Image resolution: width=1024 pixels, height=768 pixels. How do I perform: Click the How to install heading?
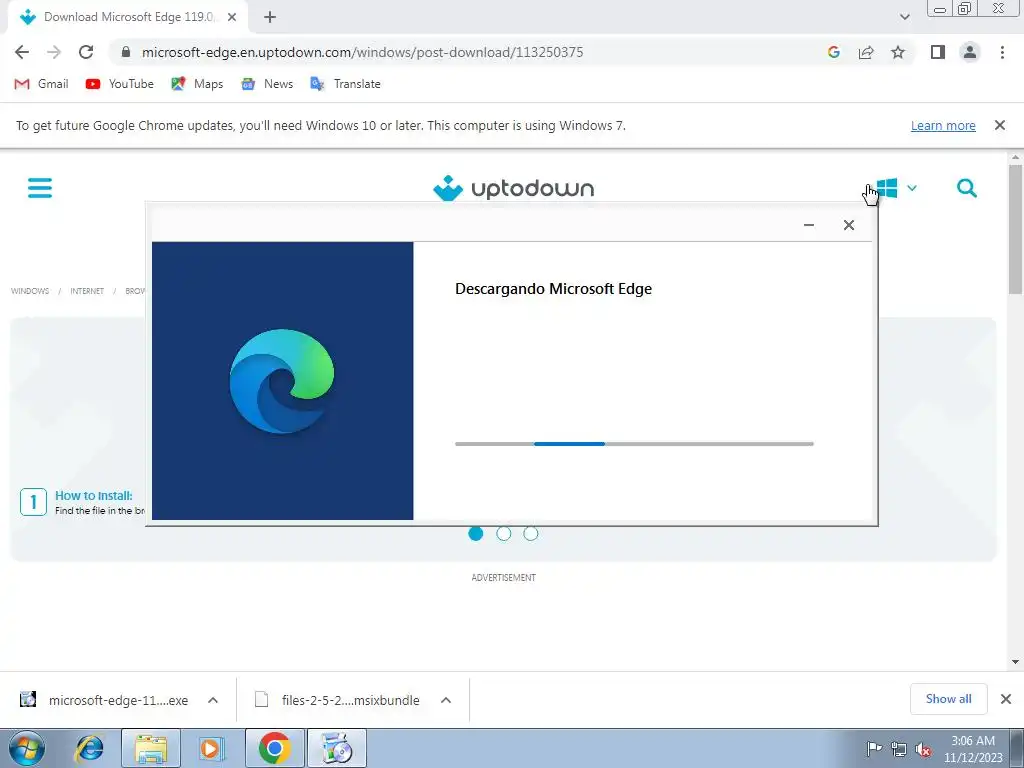[x=93, y=496]
